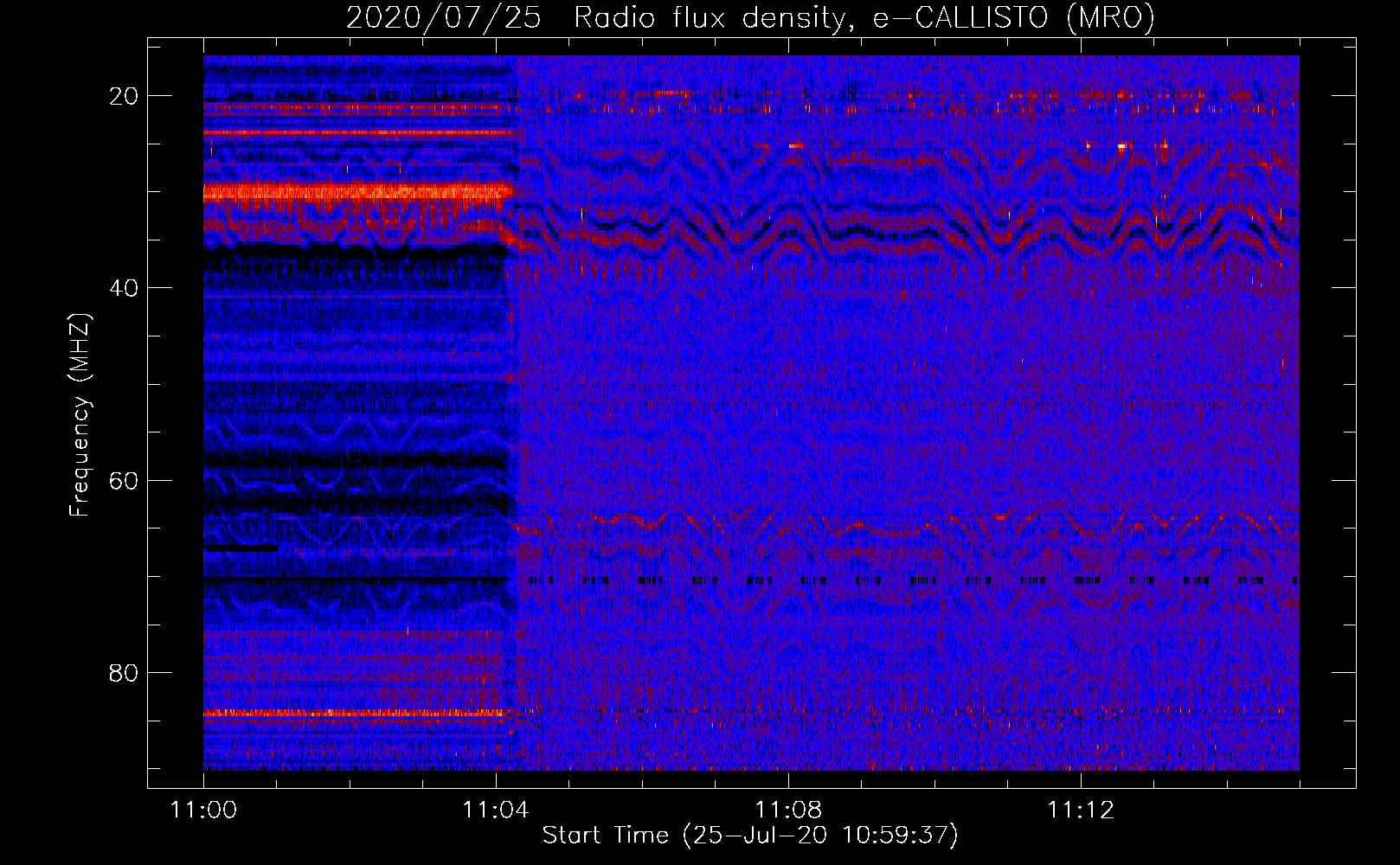The width and height of the screenshot is (1400, 865).
Task: Click the '40' frequency tick label
Action: click(x=125, y=288)
